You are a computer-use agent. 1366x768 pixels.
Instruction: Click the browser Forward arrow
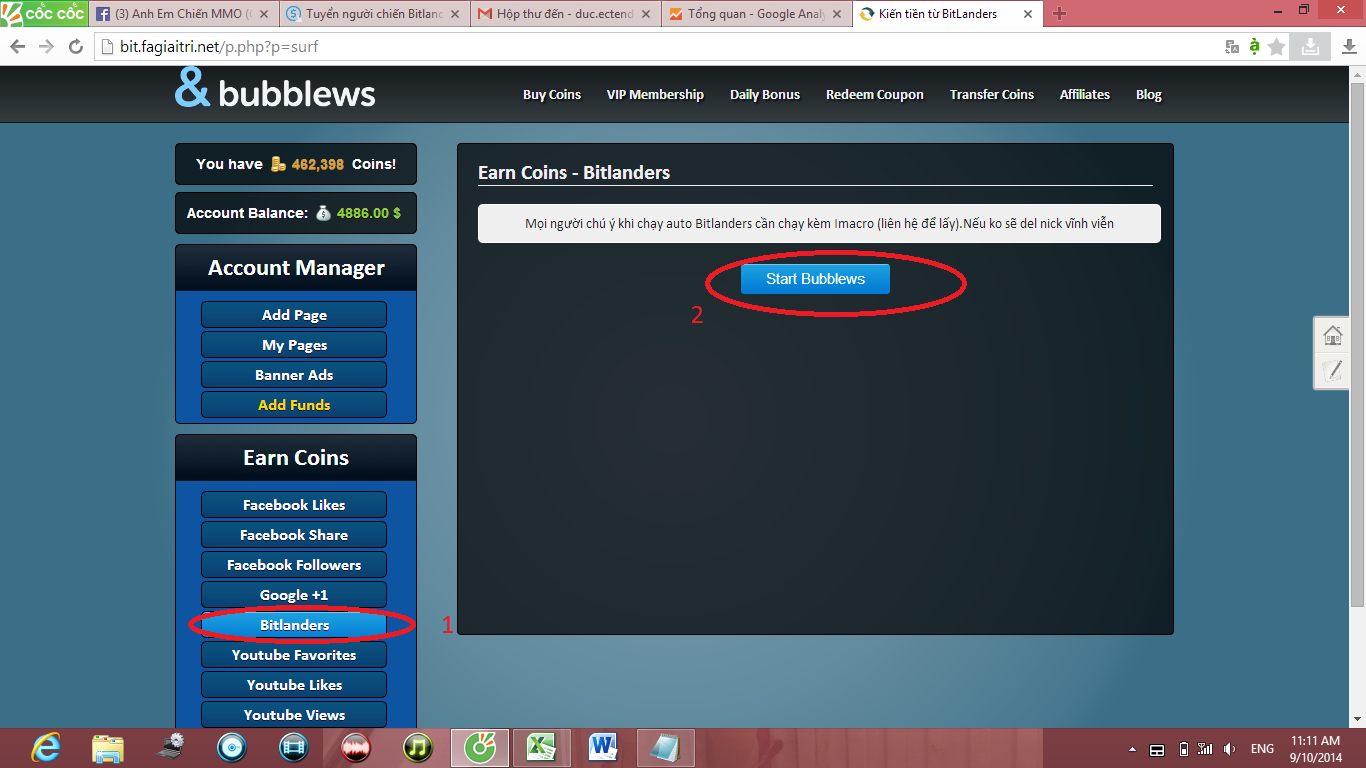pyautogui.click(x=46, y=47)
